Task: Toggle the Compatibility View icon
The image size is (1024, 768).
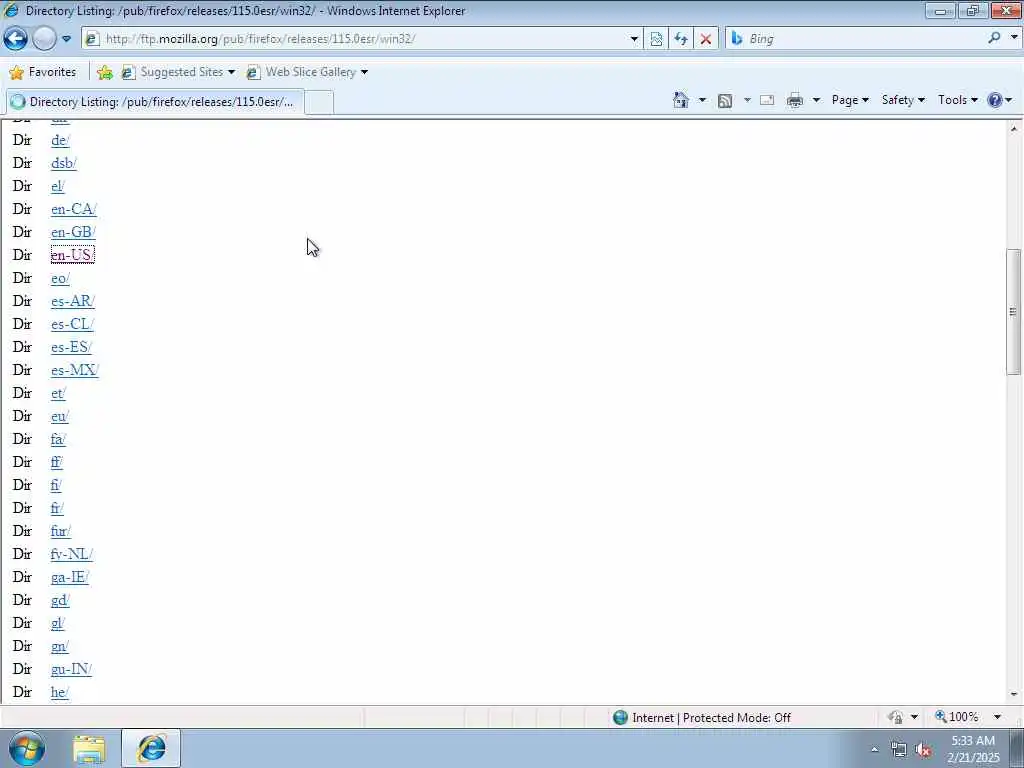Action: 656,39
